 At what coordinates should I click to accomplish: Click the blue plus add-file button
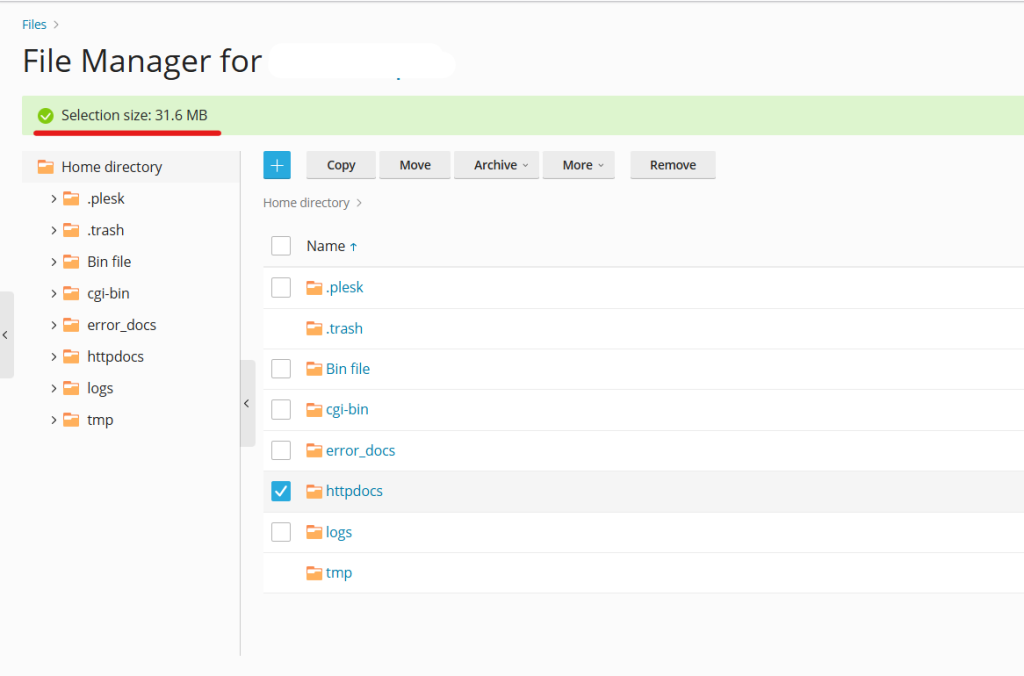coord(277,165)
